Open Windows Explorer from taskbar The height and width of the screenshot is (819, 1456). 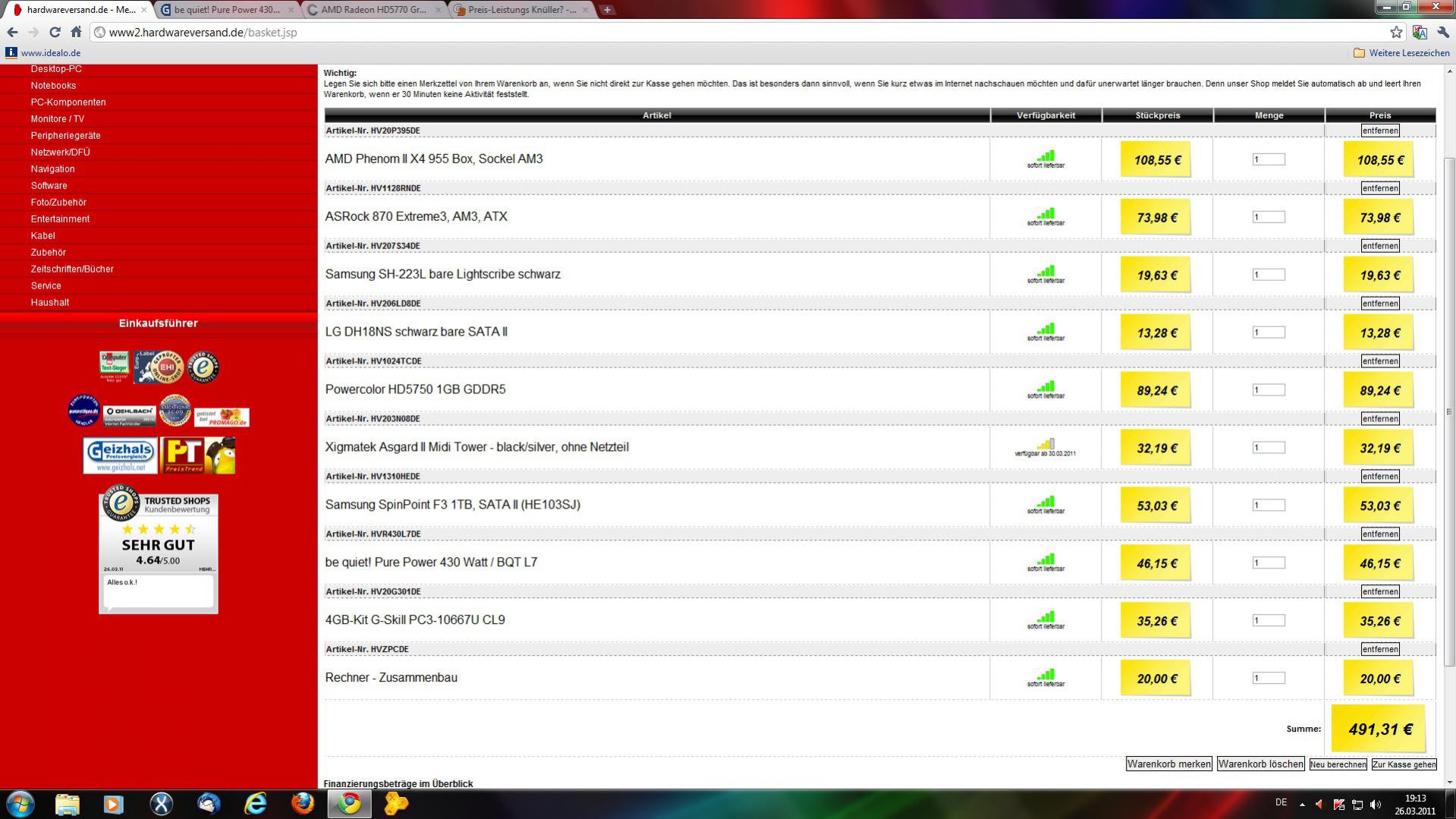coord(67,804)
